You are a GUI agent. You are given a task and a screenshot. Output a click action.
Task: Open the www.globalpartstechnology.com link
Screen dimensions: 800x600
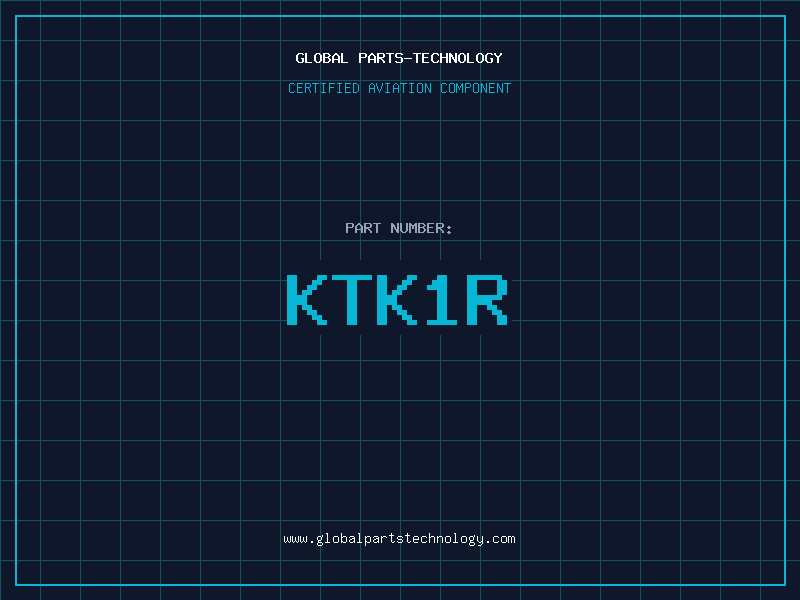pyautogui.click(x=399, y=539)
